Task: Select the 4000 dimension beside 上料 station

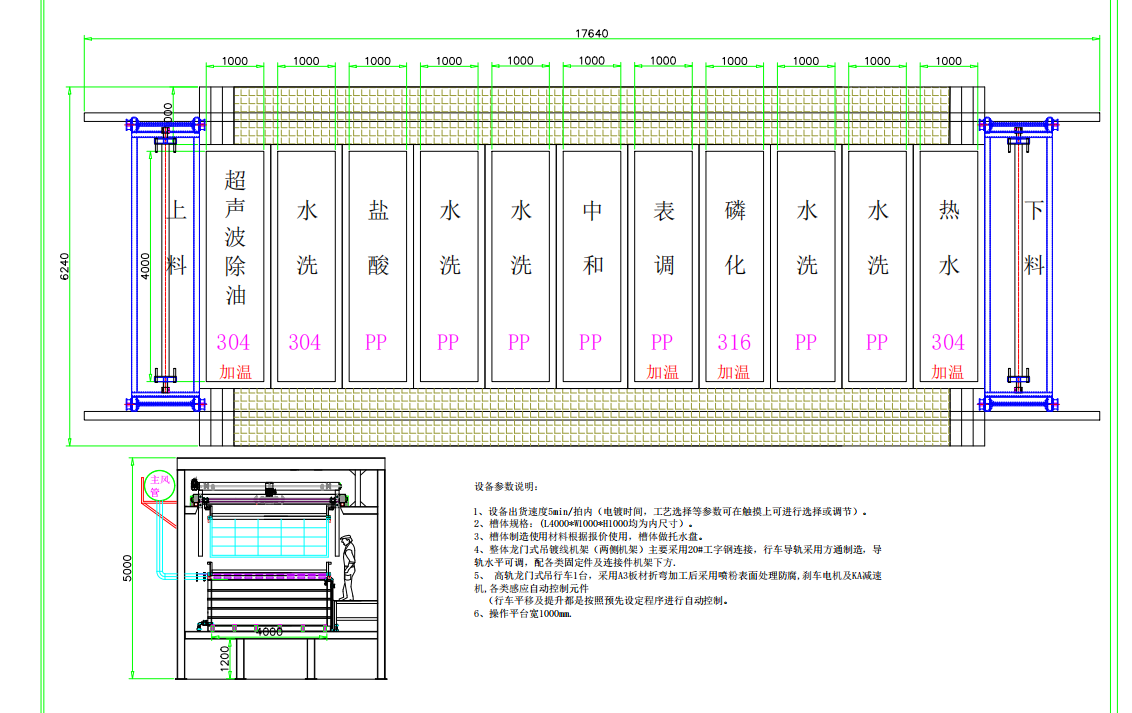Action: click(x=145, y=266)
